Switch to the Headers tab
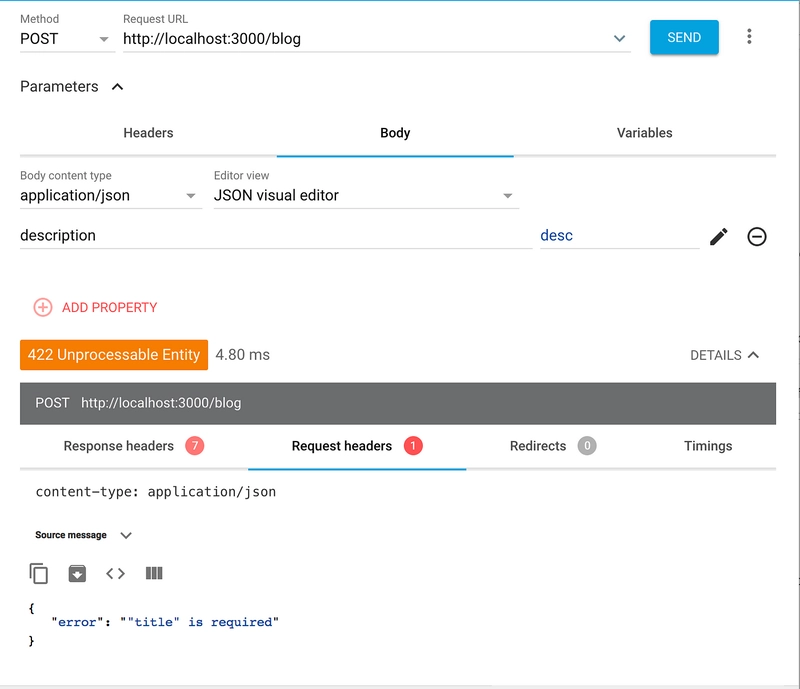 pyautogui.click(x=148, y=133)
